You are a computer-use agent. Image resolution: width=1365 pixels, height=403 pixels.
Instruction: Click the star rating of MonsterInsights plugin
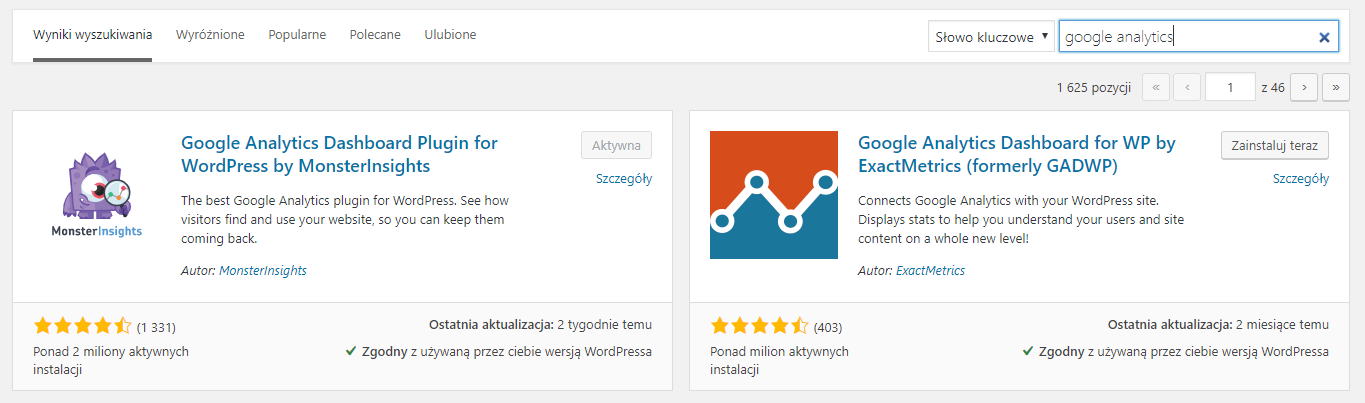(82, 326)
